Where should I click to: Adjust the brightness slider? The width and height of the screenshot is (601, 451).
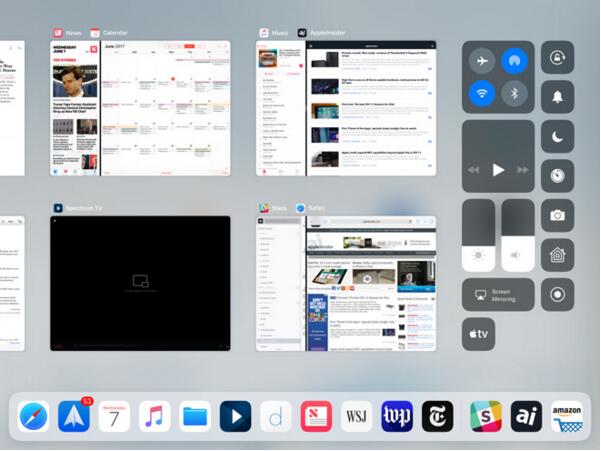pos(478,236)
